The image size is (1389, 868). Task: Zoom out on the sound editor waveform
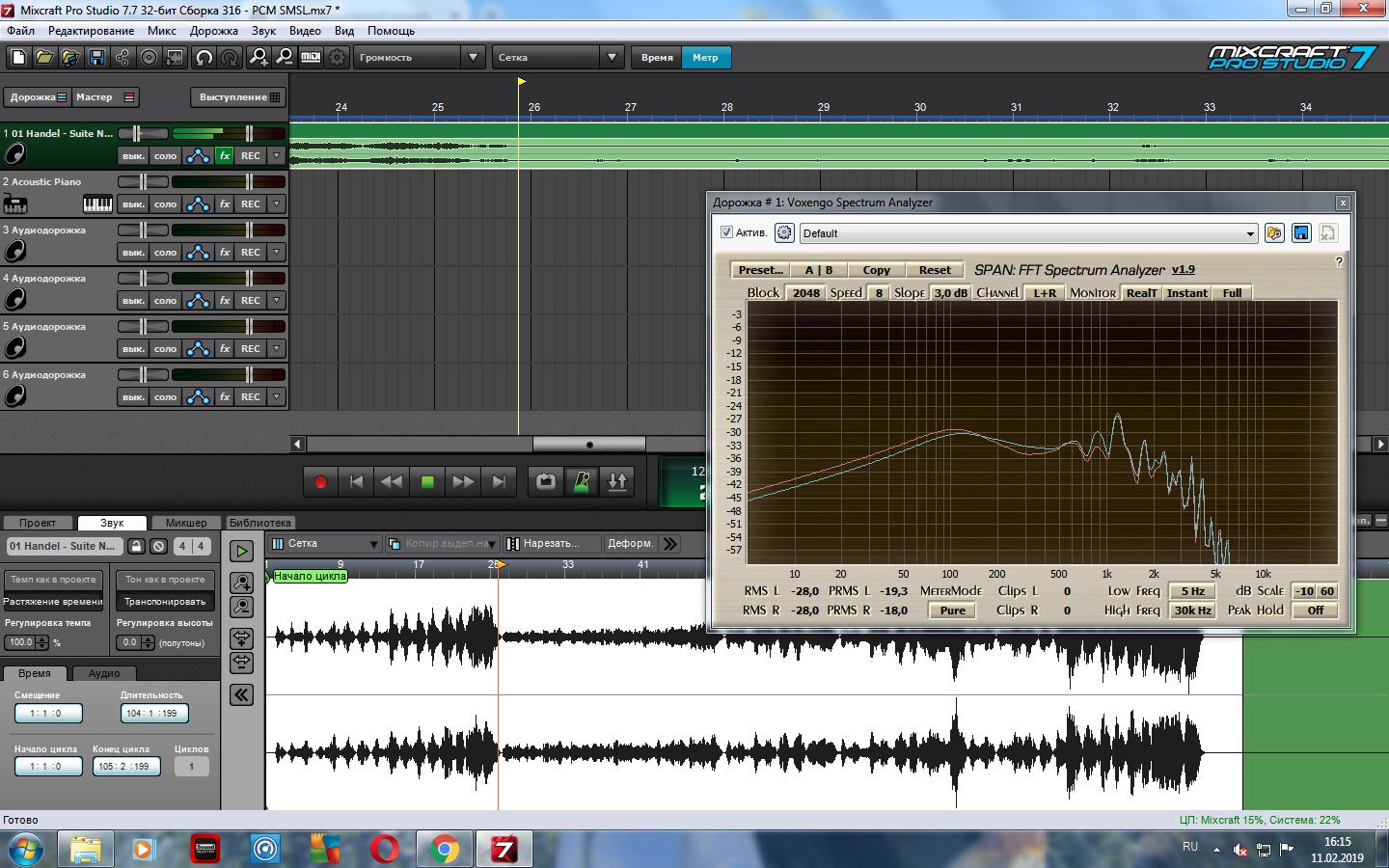tap(241, 607)
